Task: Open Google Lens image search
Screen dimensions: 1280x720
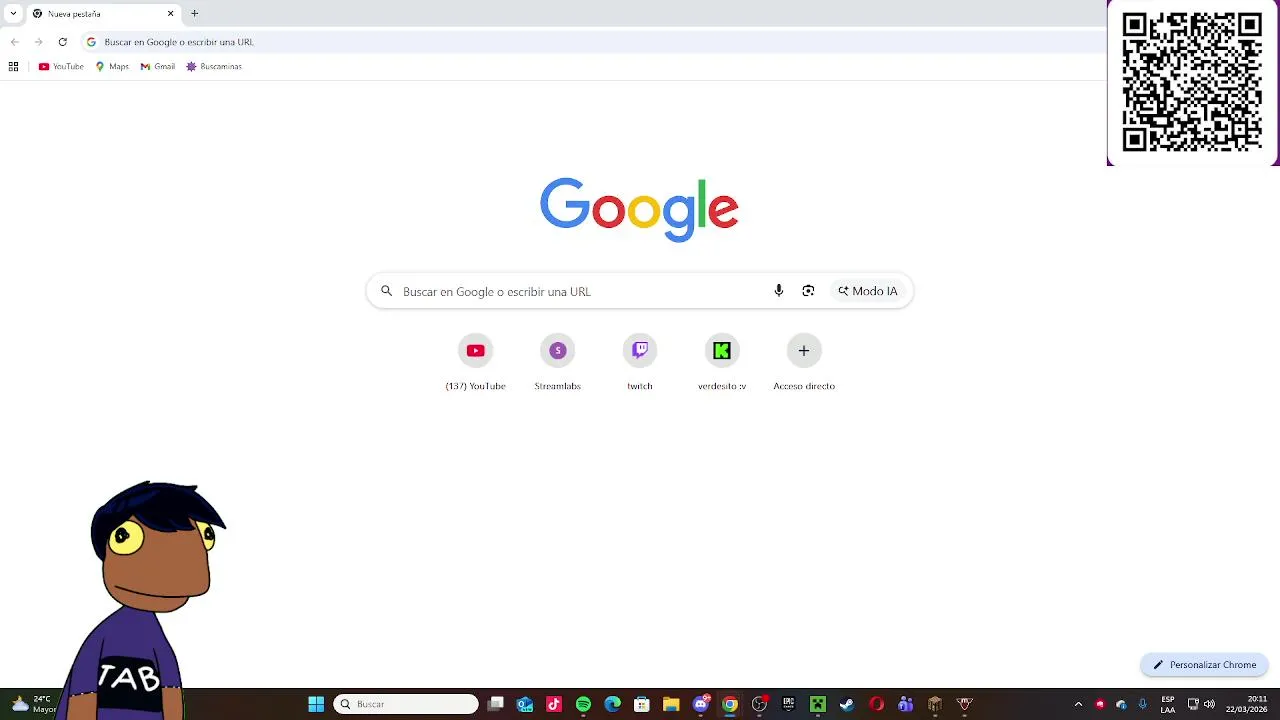Action: (808, 291)
